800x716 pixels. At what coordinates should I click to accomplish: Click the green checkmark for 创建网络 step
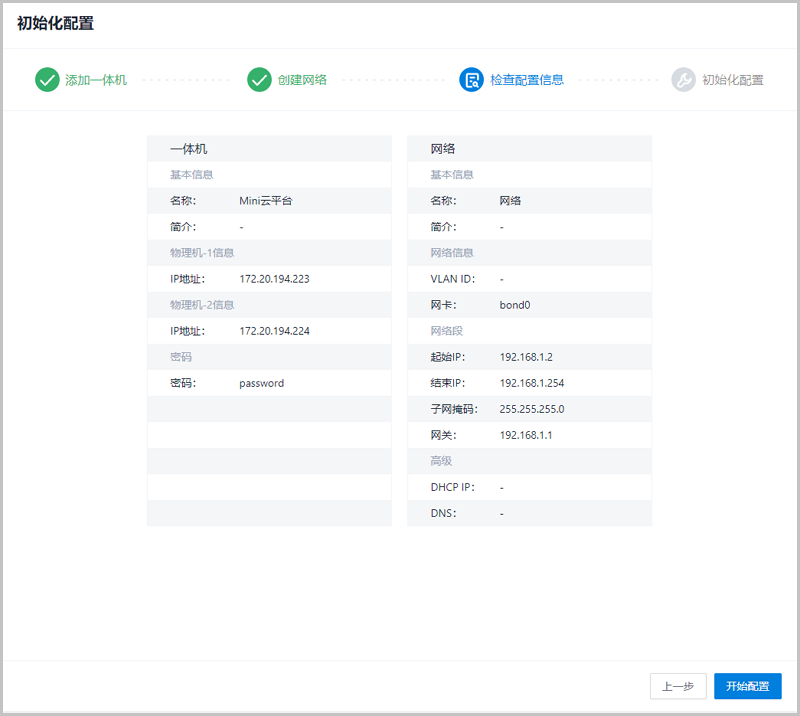coord(259,80)
